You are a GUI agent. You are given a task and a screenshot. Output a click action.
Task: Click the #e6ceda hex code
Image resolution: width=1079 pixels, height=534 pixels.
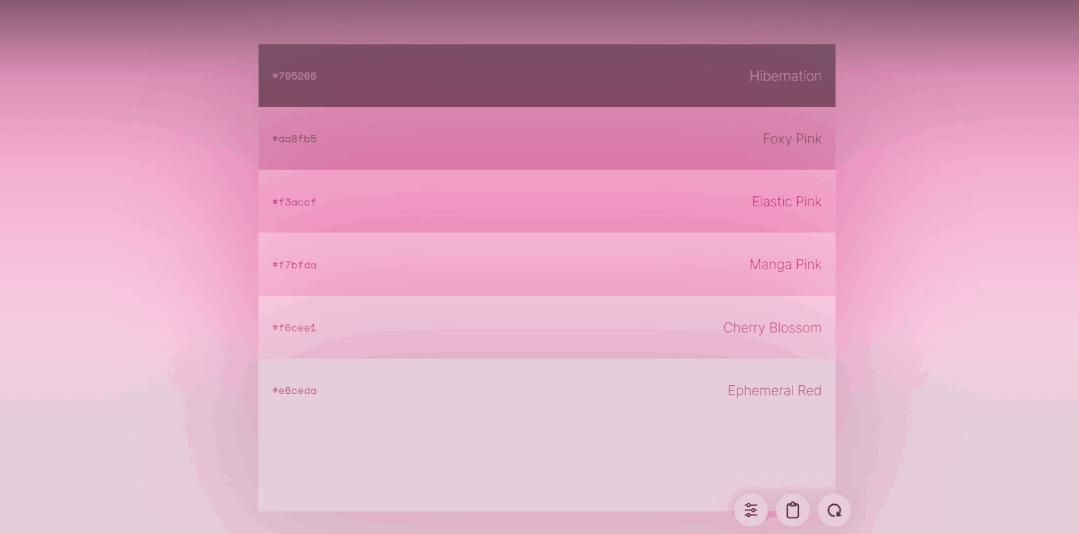pyautogui.click(x=294, y=391)
